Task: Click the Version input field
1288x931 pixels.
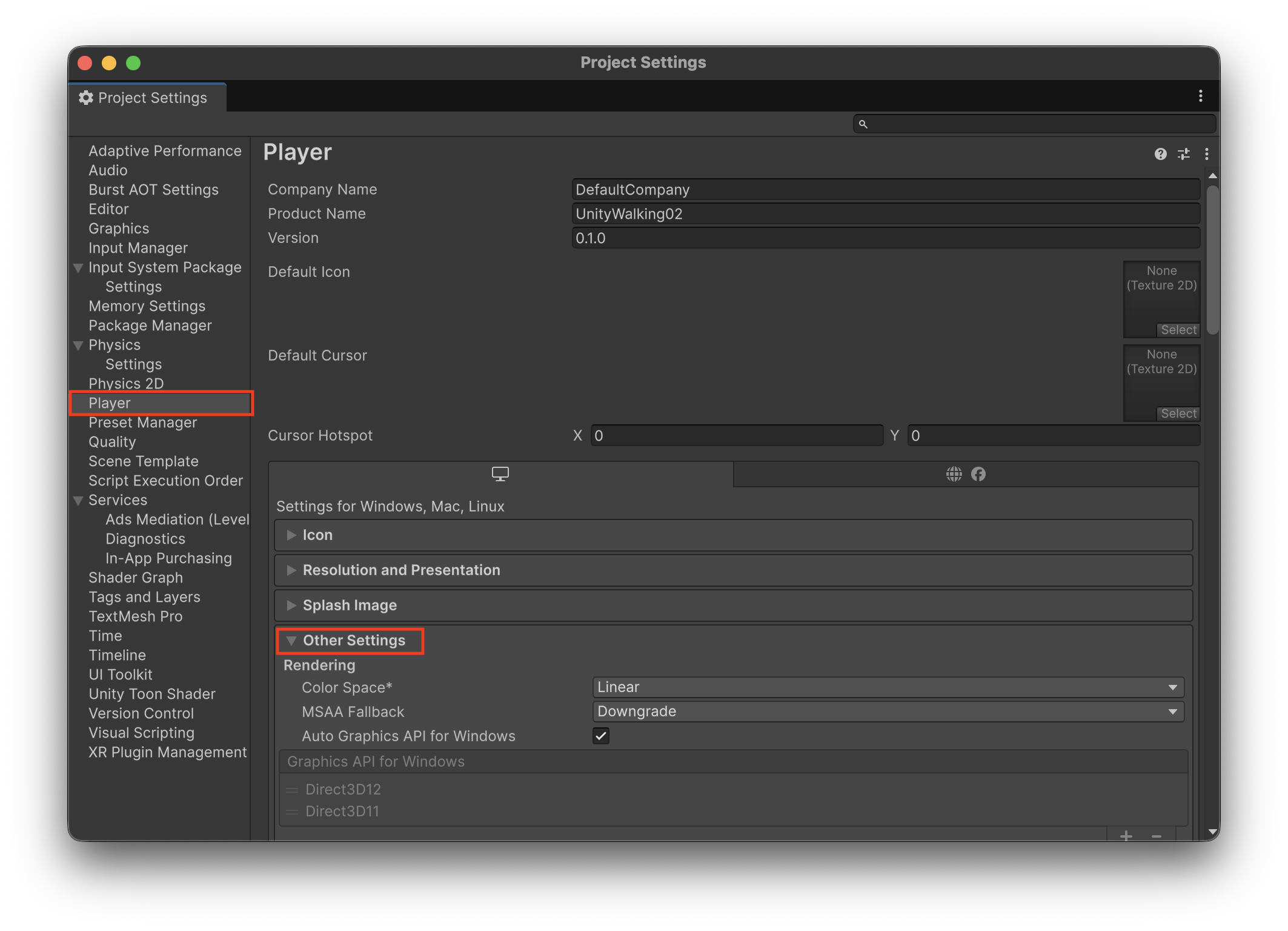Action: coord(886,238)
